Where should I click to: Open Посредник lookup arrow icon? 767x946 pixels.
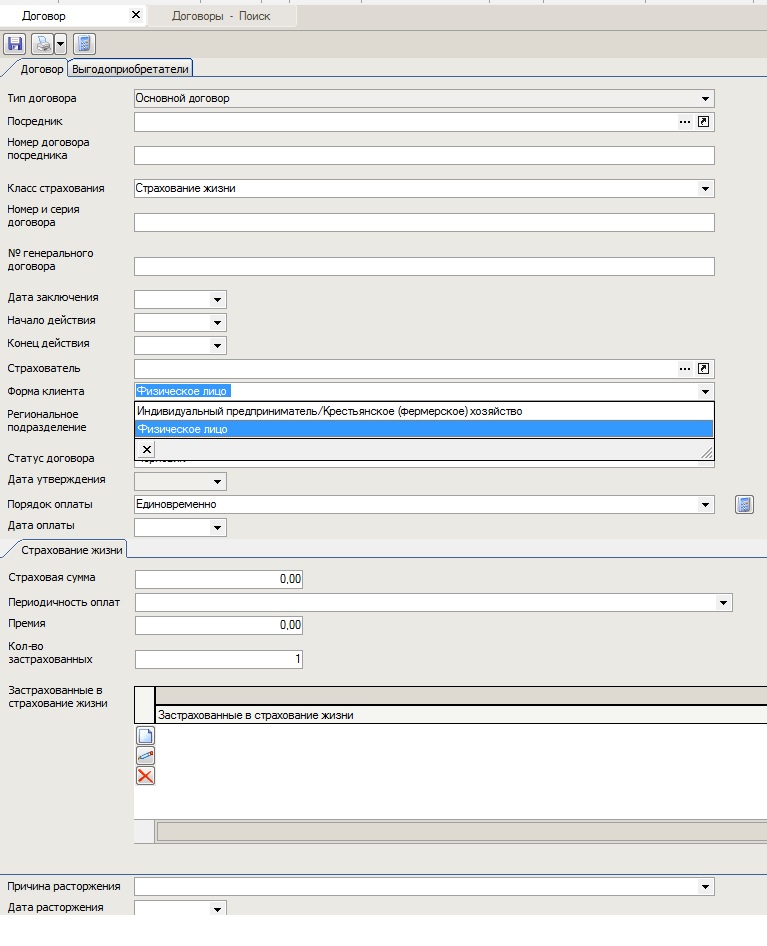(x=704, y=122)
